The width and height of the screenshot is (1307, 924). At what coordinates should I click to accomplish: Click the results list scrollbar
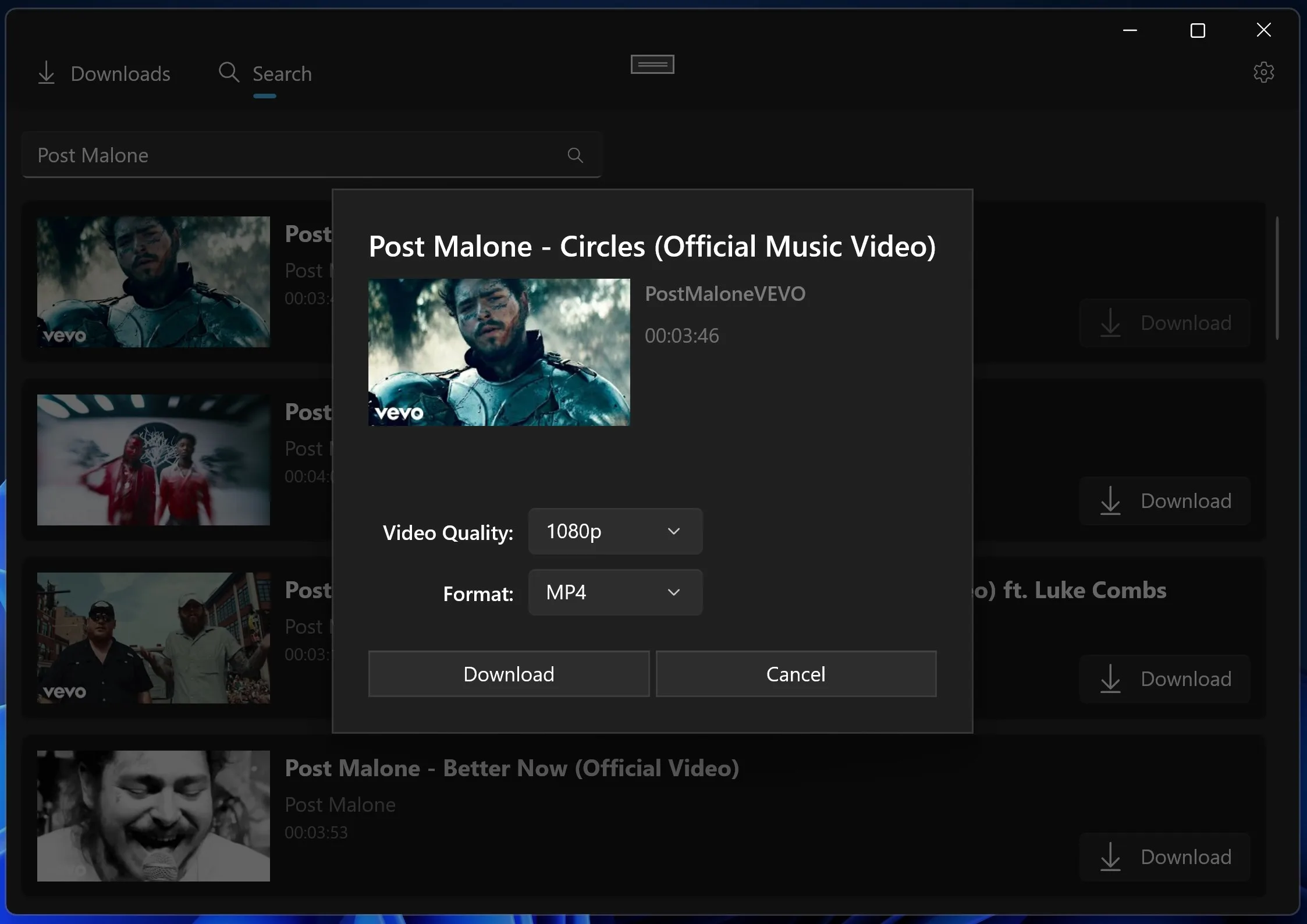(1277, 278)
